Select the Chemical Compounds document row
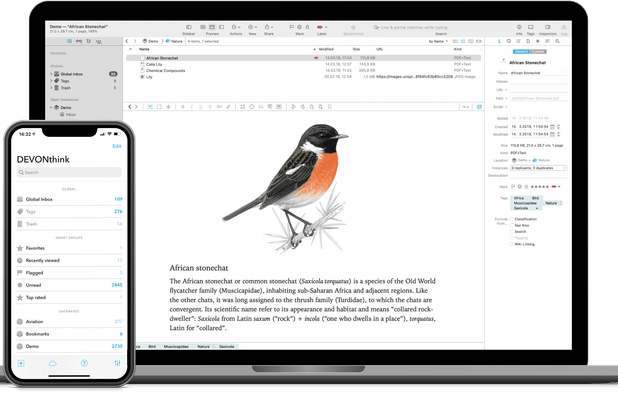The width and height of the screenshot is (618, 394). tap(303, 71)
